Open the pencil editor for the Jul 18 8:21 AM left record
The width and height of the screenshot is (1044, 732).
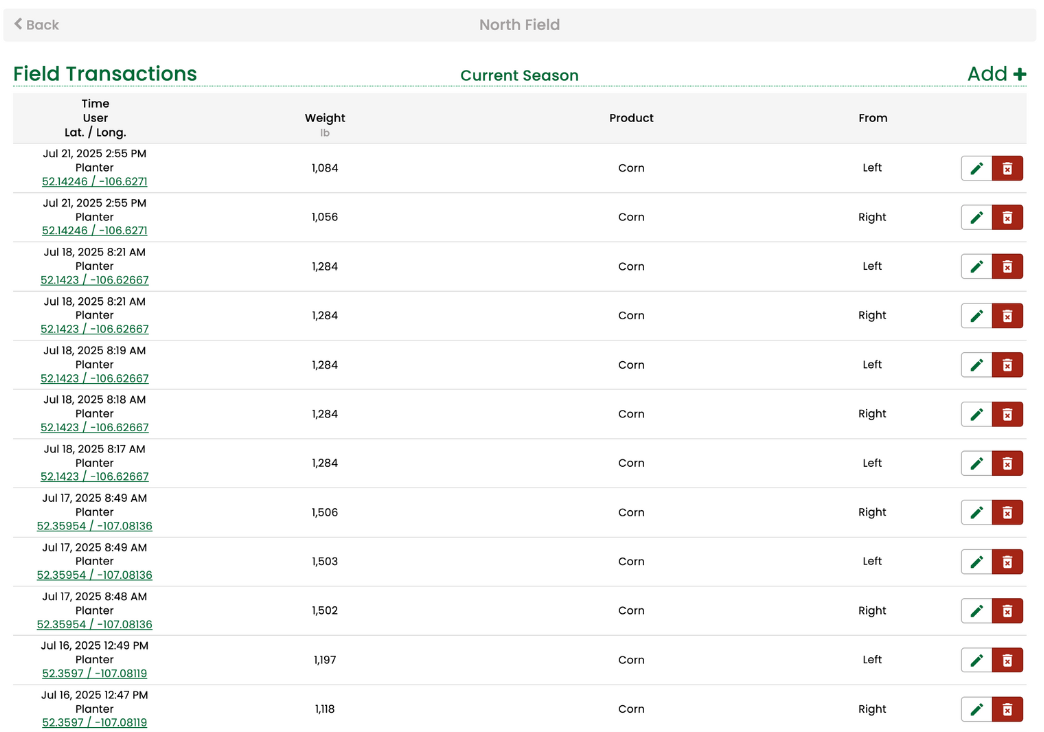[x=977, y=266]
